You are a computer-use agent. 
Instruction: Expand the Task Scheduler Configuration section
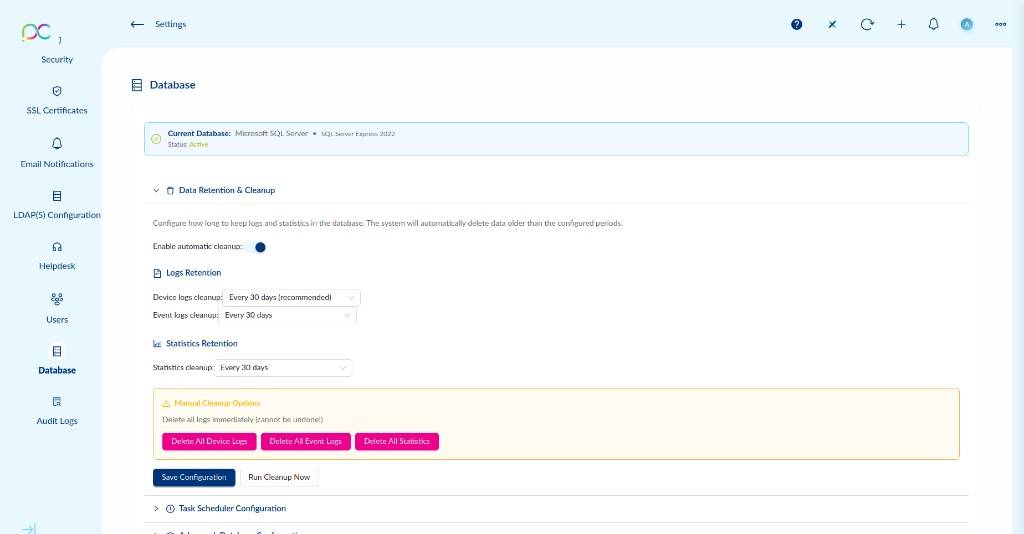click(156, 509)
